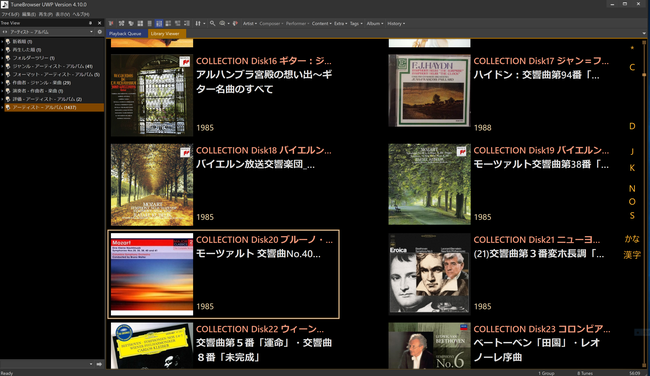The width and height of the screenshot is (650, 376).
Task: Open the Content filter dropdown
Action: 321,24
